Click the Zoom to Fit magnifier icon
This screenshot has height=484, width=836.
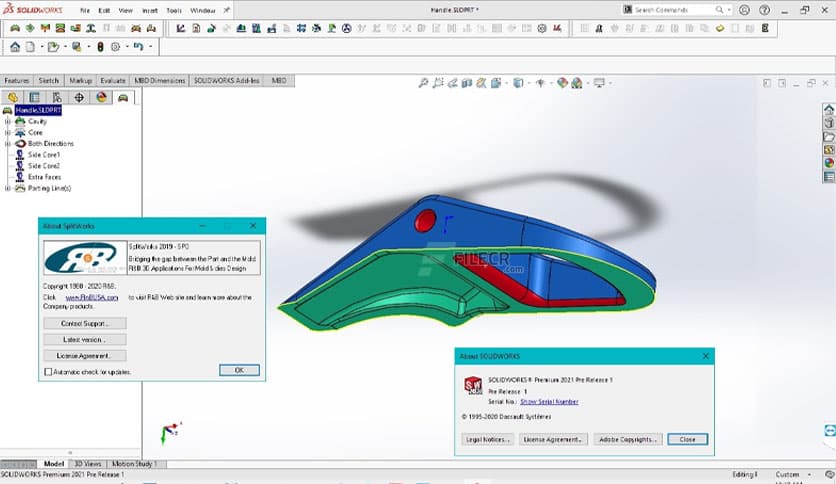423,83
